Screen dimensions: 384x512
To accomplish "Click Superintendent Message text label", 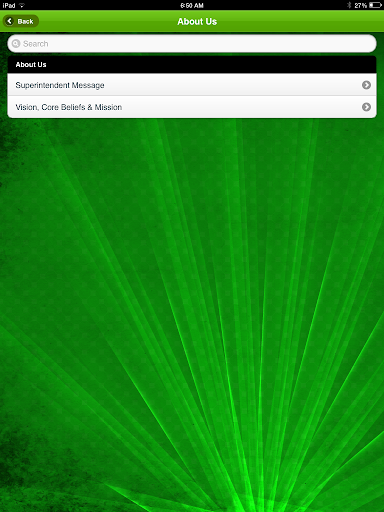I will click(x=60, y=85).
